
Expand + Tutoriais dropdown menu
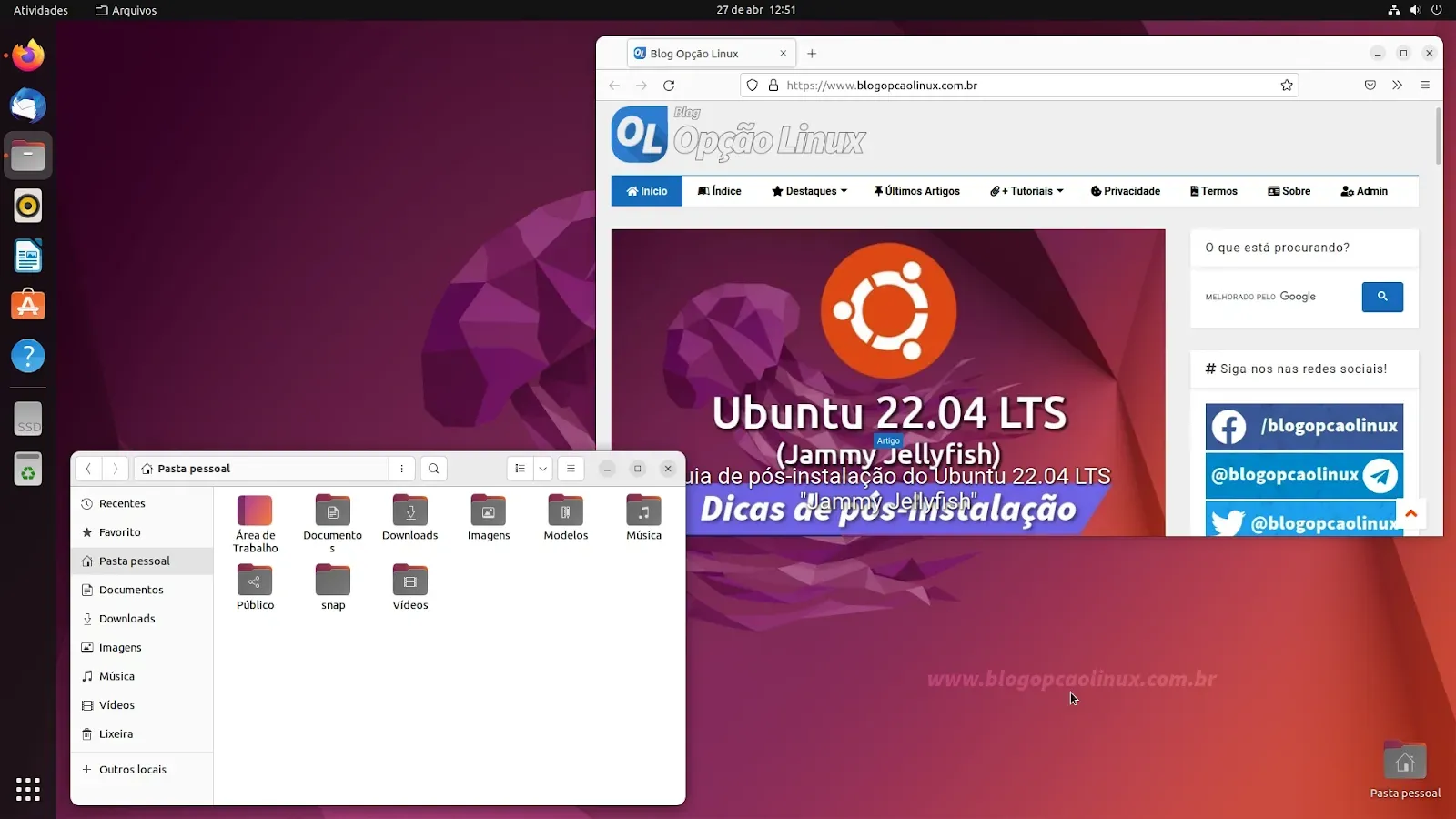[x=1026, y=191]
